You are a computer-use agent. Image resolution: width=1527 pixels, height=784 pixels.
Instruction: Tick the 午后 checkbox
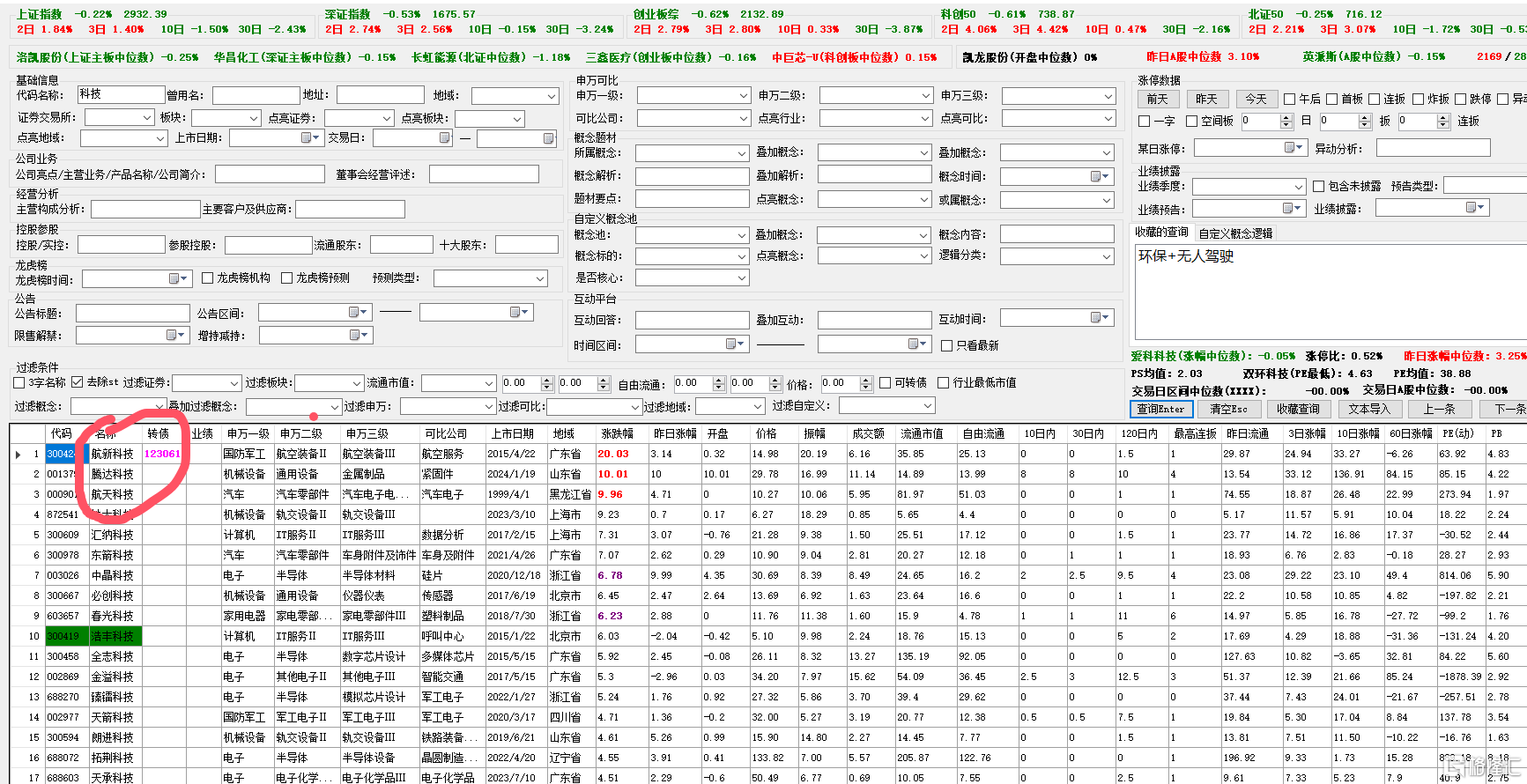tap(1289, 99)
